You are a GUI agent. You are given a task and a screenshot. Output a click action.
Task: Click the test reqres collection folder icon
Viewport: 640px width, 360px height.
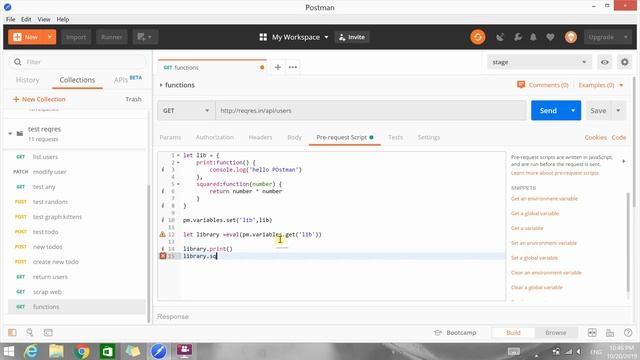coord(20,133)
